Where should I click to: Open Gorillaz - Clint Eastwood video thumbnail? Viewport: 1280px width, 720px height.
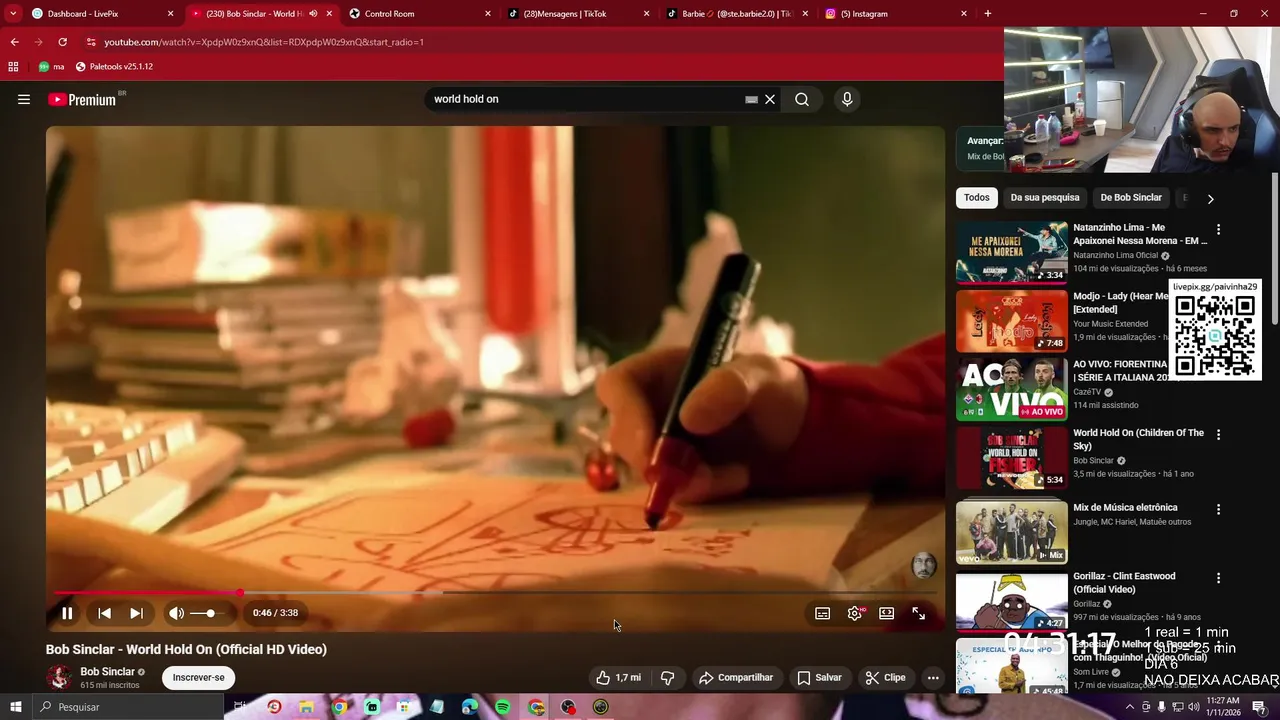1012,602
